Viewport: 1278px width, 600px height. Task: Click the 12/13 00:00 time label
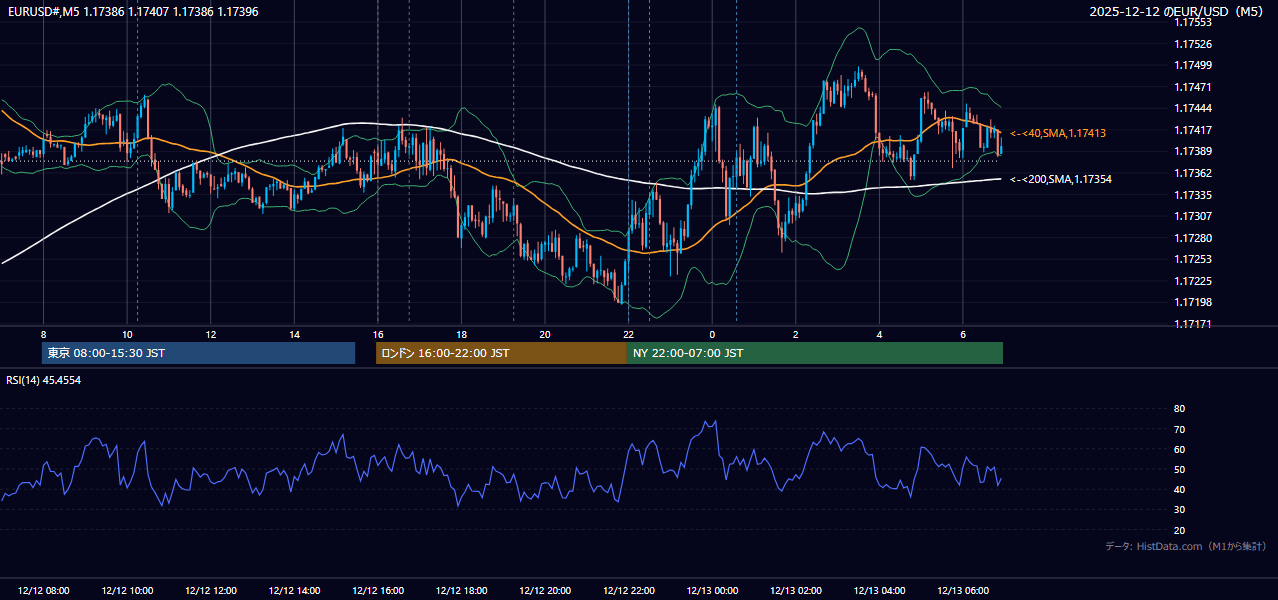pyautogui.click(x=712, y=591)
